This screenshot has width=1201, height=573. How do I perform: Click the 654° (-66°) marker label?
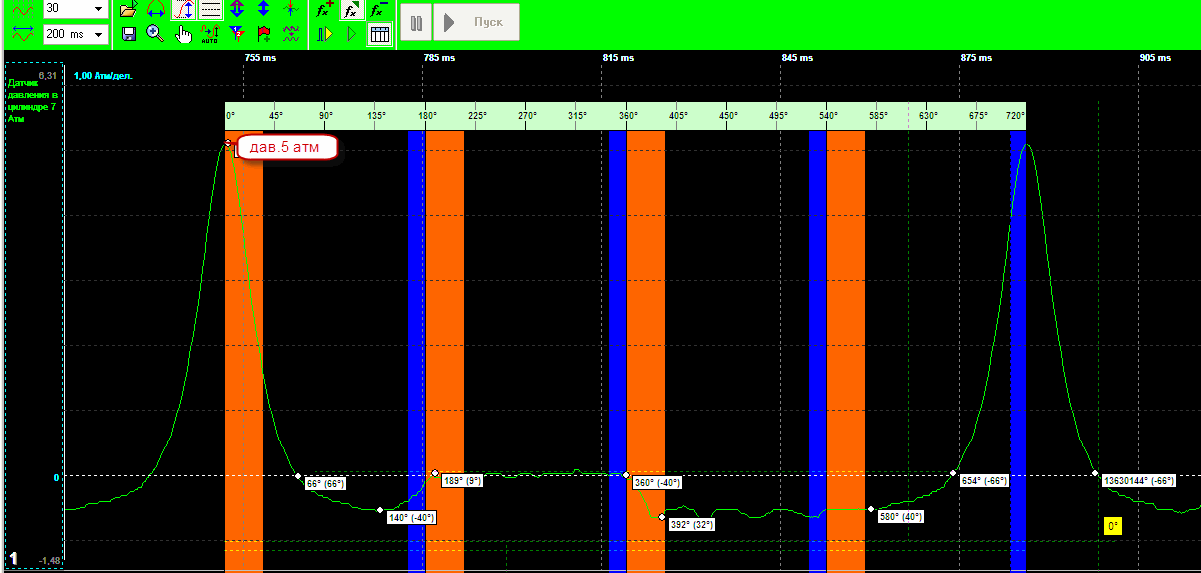click(x=984, y=481)
